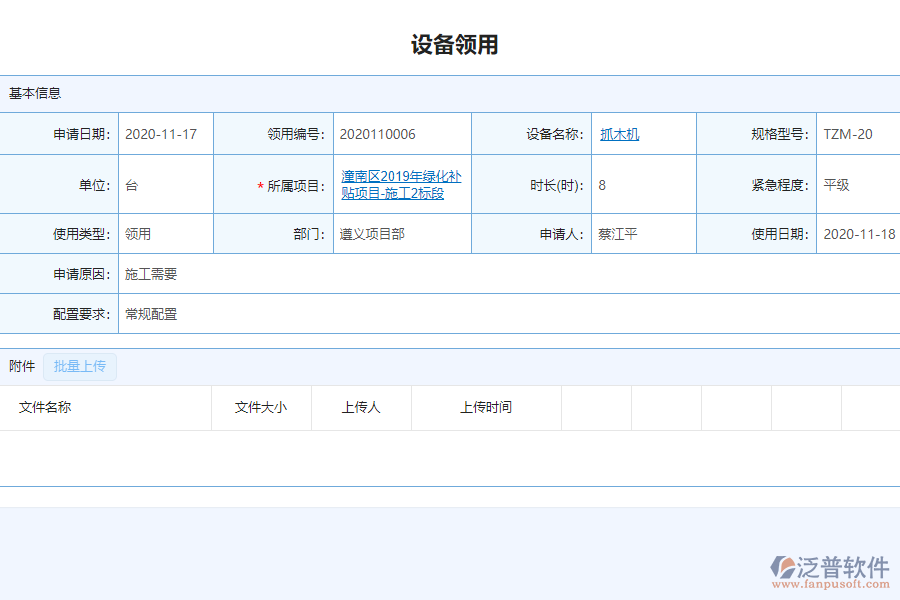900x600 pixels.
Task: Click the 设备领用 page title
Action: (x=450, y=44)
